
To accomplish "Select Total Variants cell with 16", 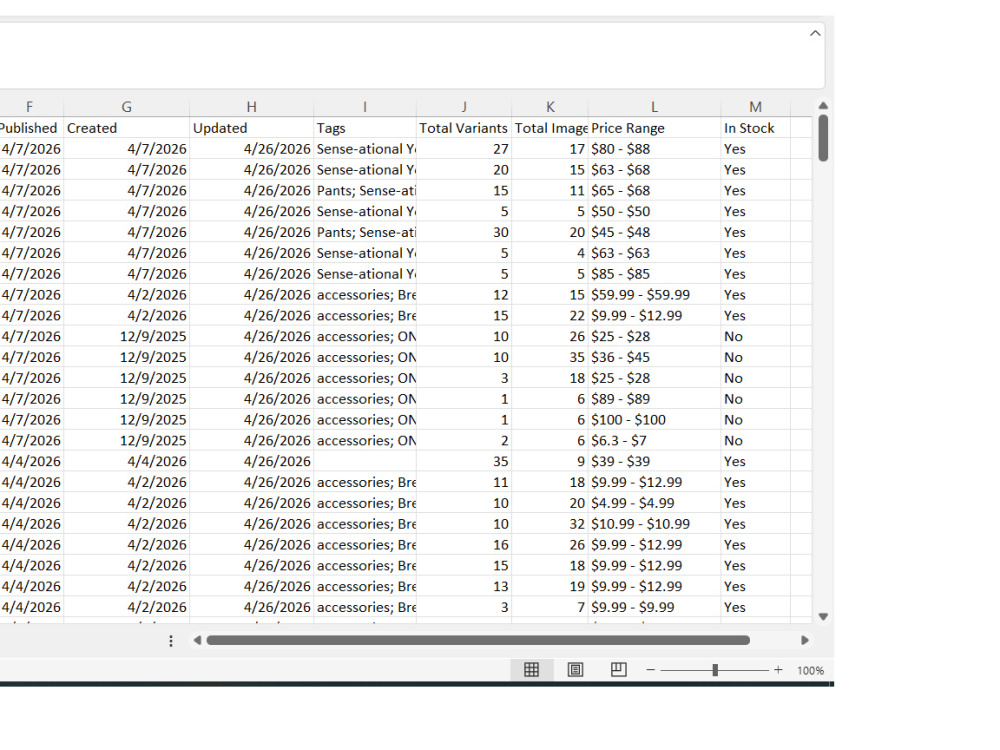I will (464, 545).
